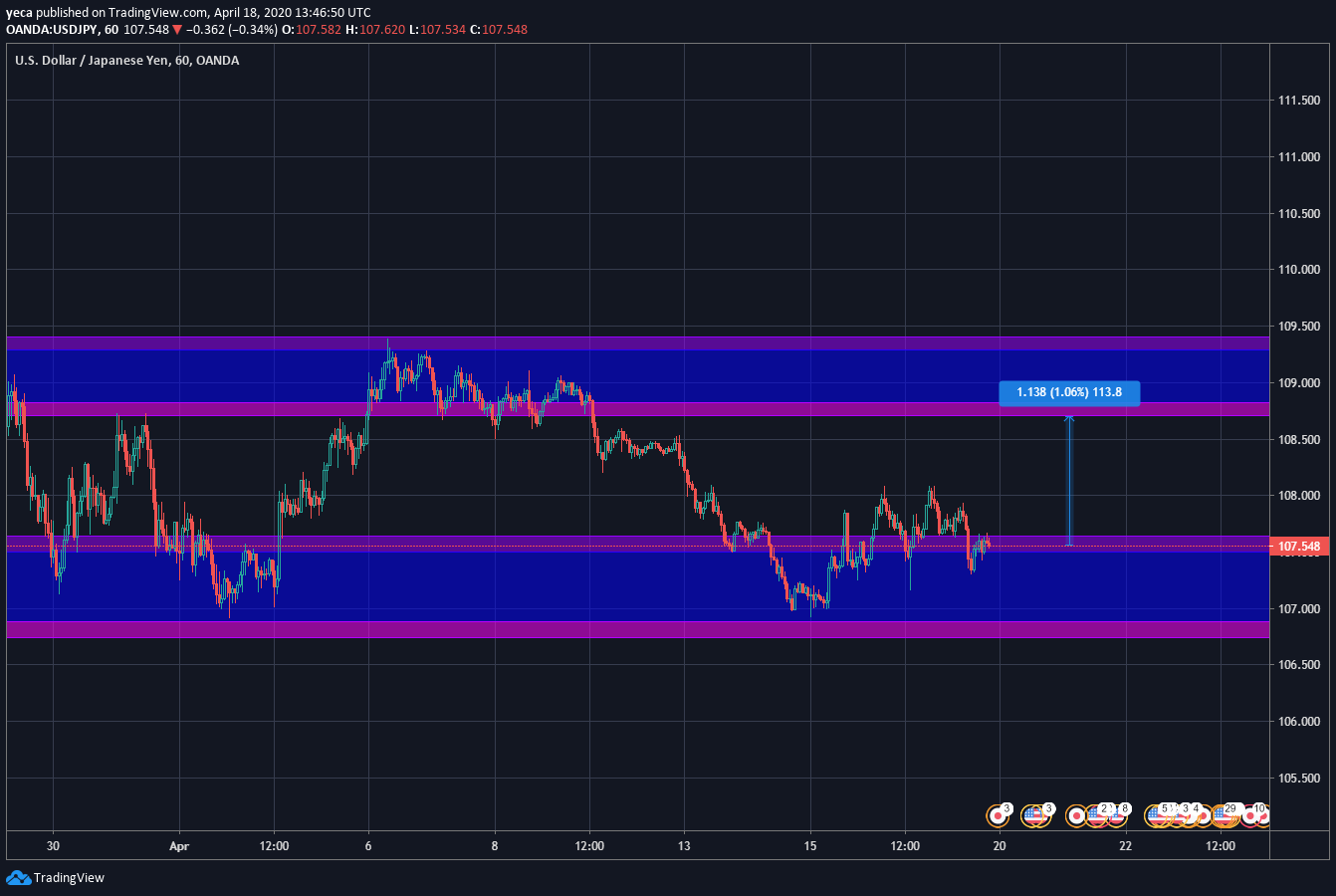
Task: Click the US flag event icon with badge 3
Action: coord(1034,816)
